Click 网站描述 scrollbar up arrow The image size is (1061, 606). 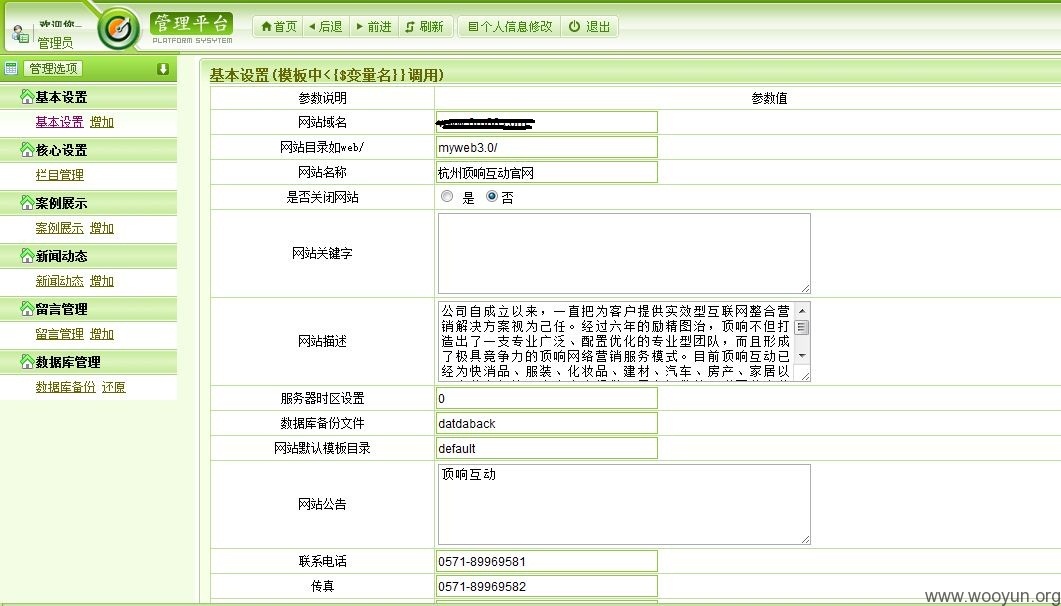(802, 310)
